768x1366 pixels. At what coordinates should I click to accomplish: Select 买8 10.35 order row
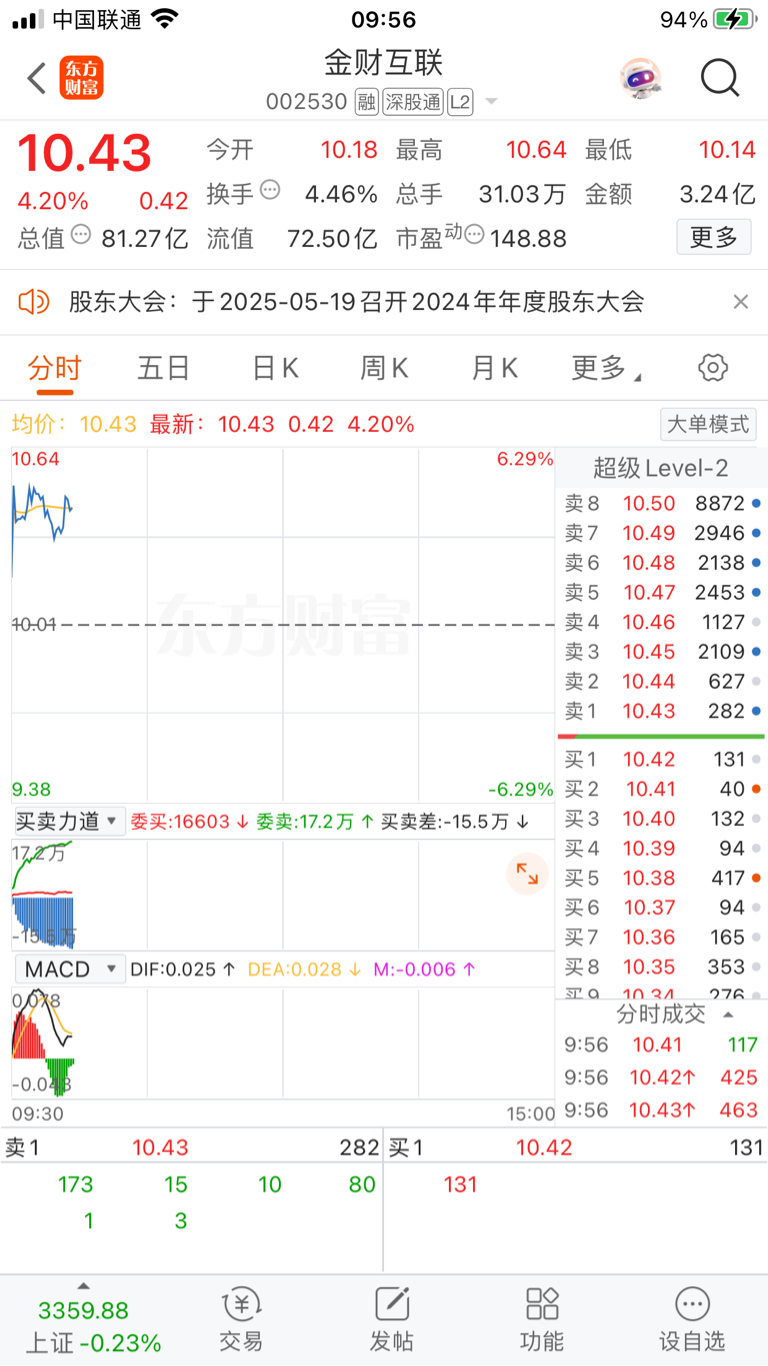point(661,967)
